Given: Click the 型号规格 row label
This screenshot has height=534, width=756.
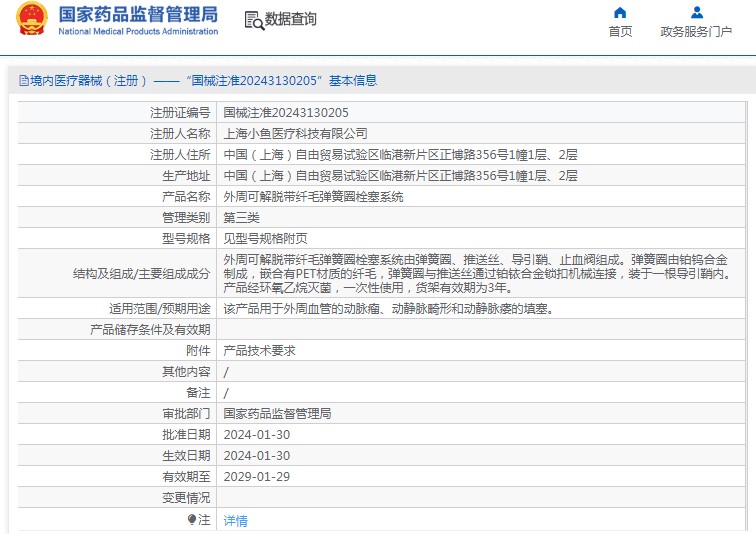Looking at the screenshot, I should (186, 239).
